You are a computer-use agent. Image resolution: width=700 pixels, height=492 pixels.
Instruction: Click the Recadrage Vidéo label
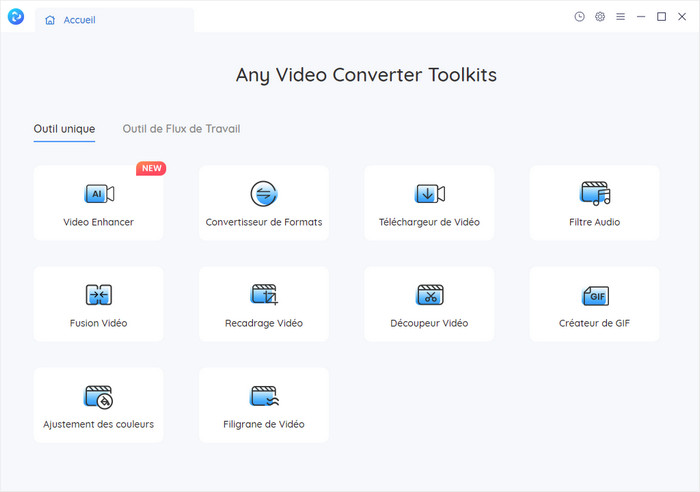pyautogui.click(x=264, y=323)
